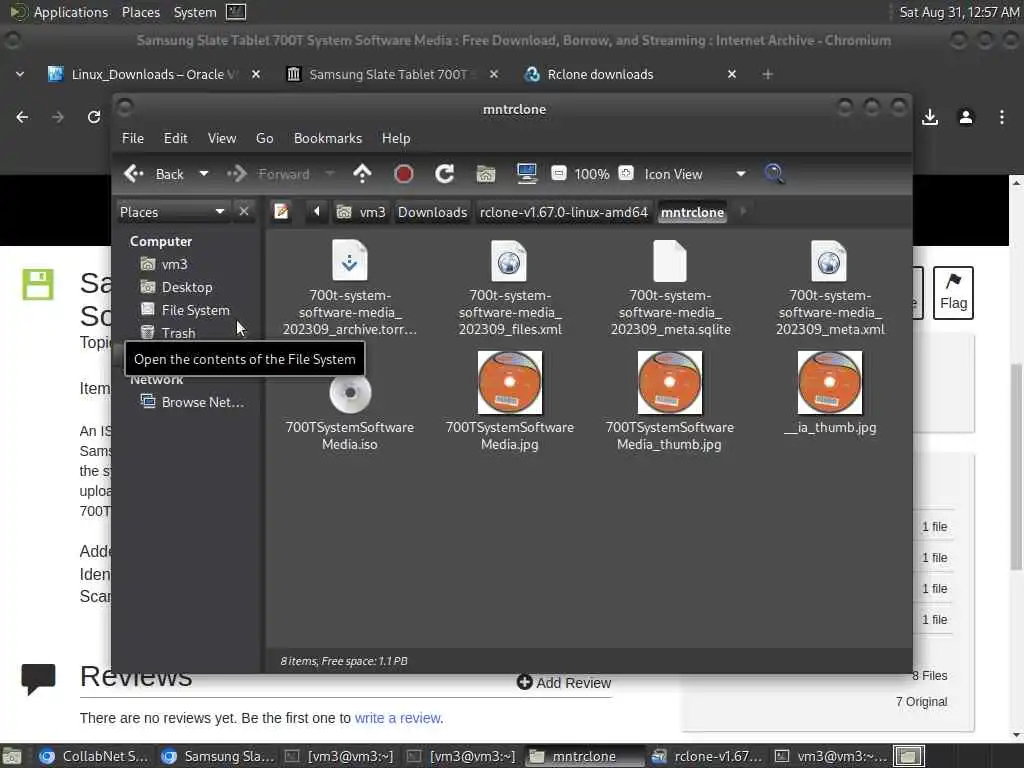Stop loading with the red stop icon

coord(404,174)
